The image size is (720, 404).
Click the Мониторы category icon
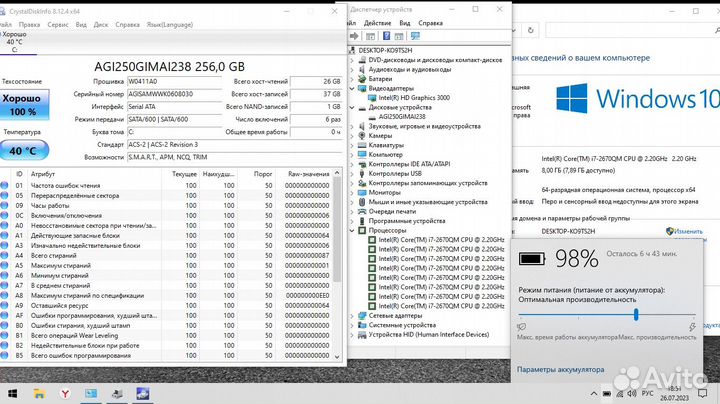[362, 192]
